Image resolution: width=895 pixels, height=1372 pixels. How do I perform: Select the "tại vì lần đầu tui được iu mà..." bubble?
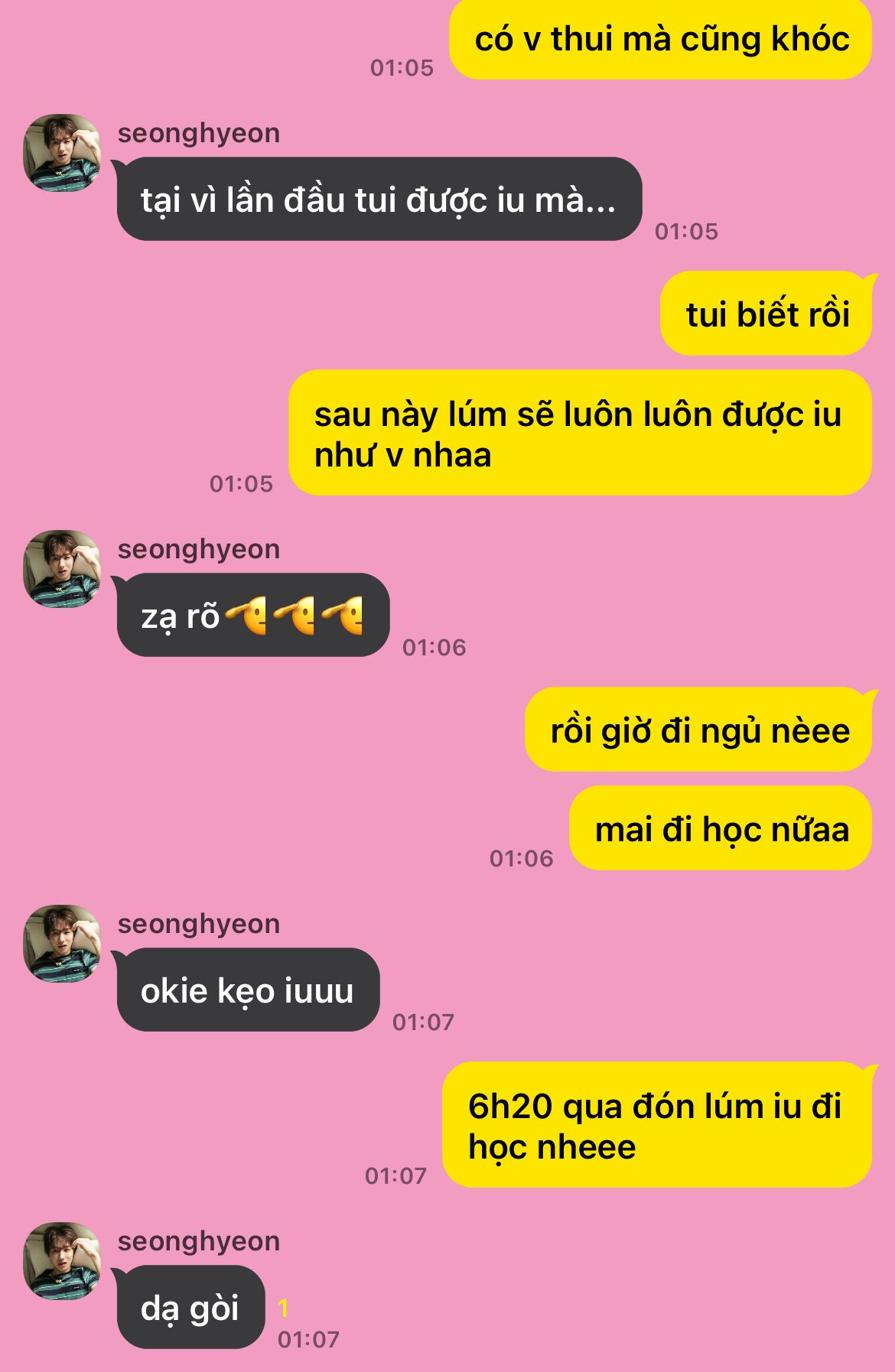pos(379,200)
